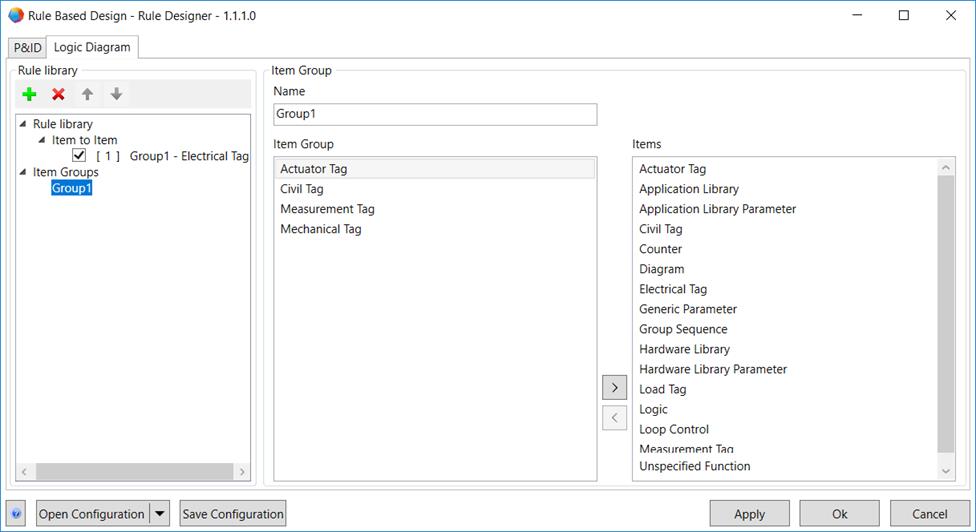Image resolution: width=976 pixels, height=532 pixels.
Task: Open the Open Configuration dropdown arrow
Action: point(159,514)
